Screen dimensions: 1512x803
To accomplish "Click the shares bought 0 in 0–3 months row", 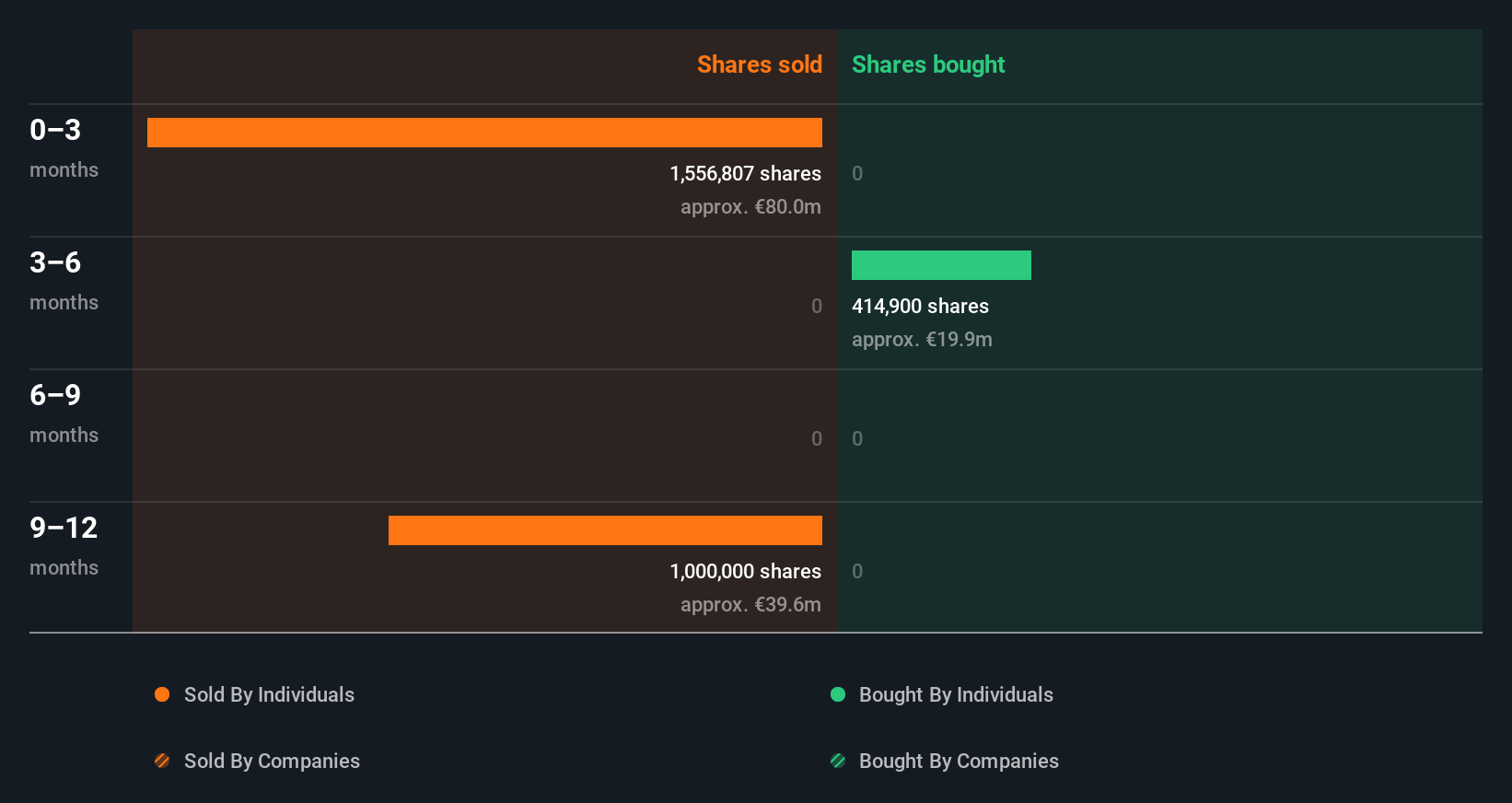I will (x=857, y=173).
